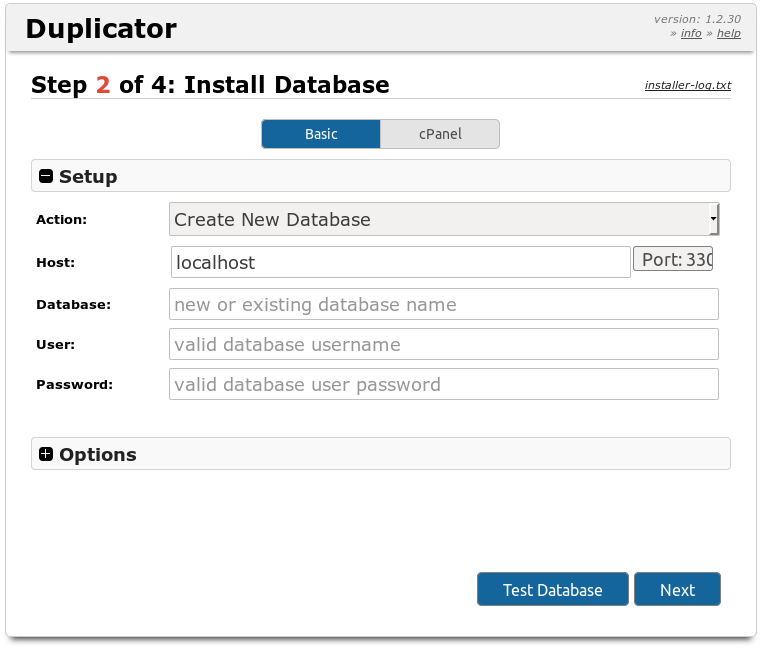Viewport: 760px width, 650px height.
Task: Click the Port number field
Action: pos(674,260)
